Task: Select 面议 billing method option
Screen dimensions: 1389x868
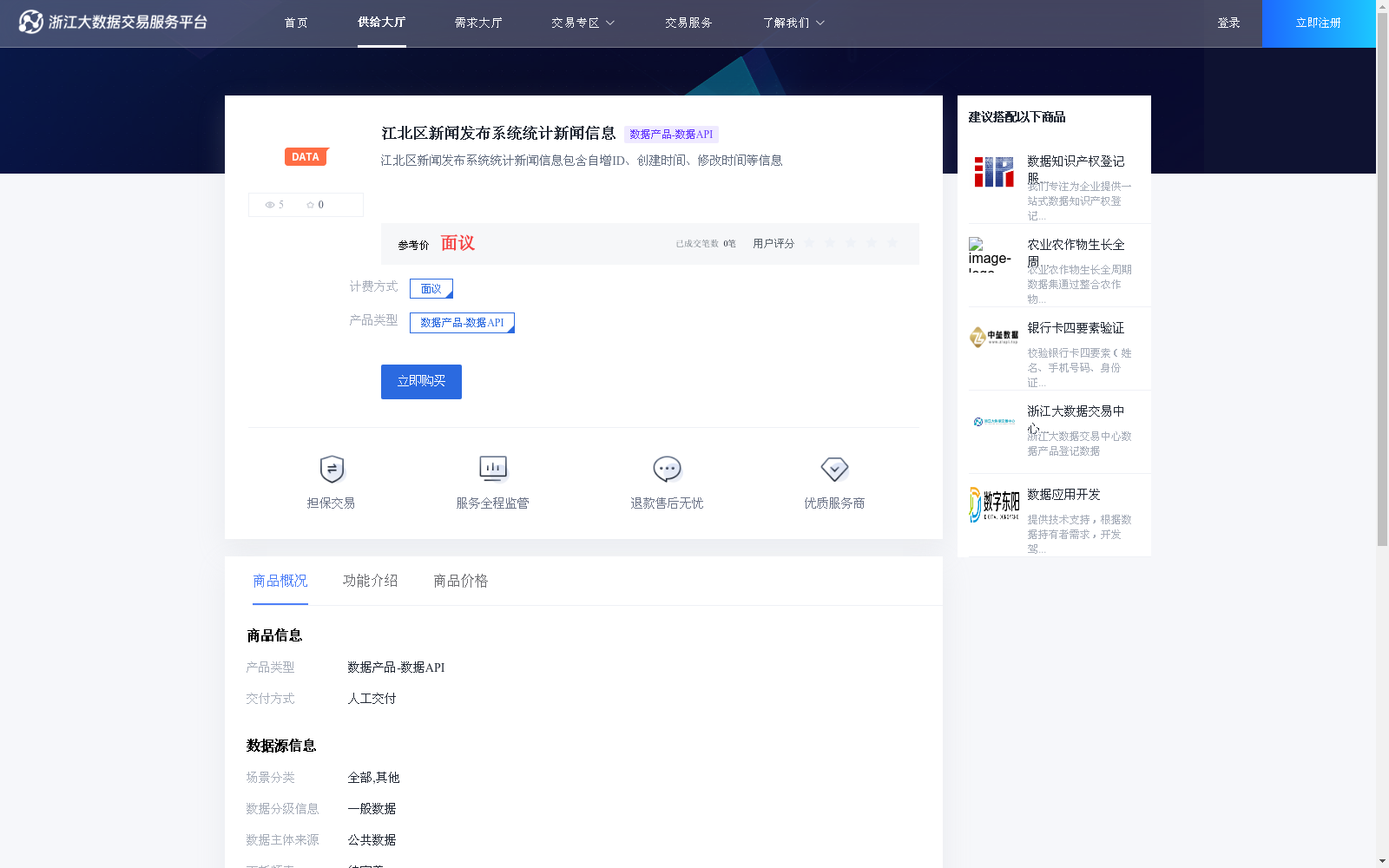Action: pyautogui.click(x=431, y=288)
